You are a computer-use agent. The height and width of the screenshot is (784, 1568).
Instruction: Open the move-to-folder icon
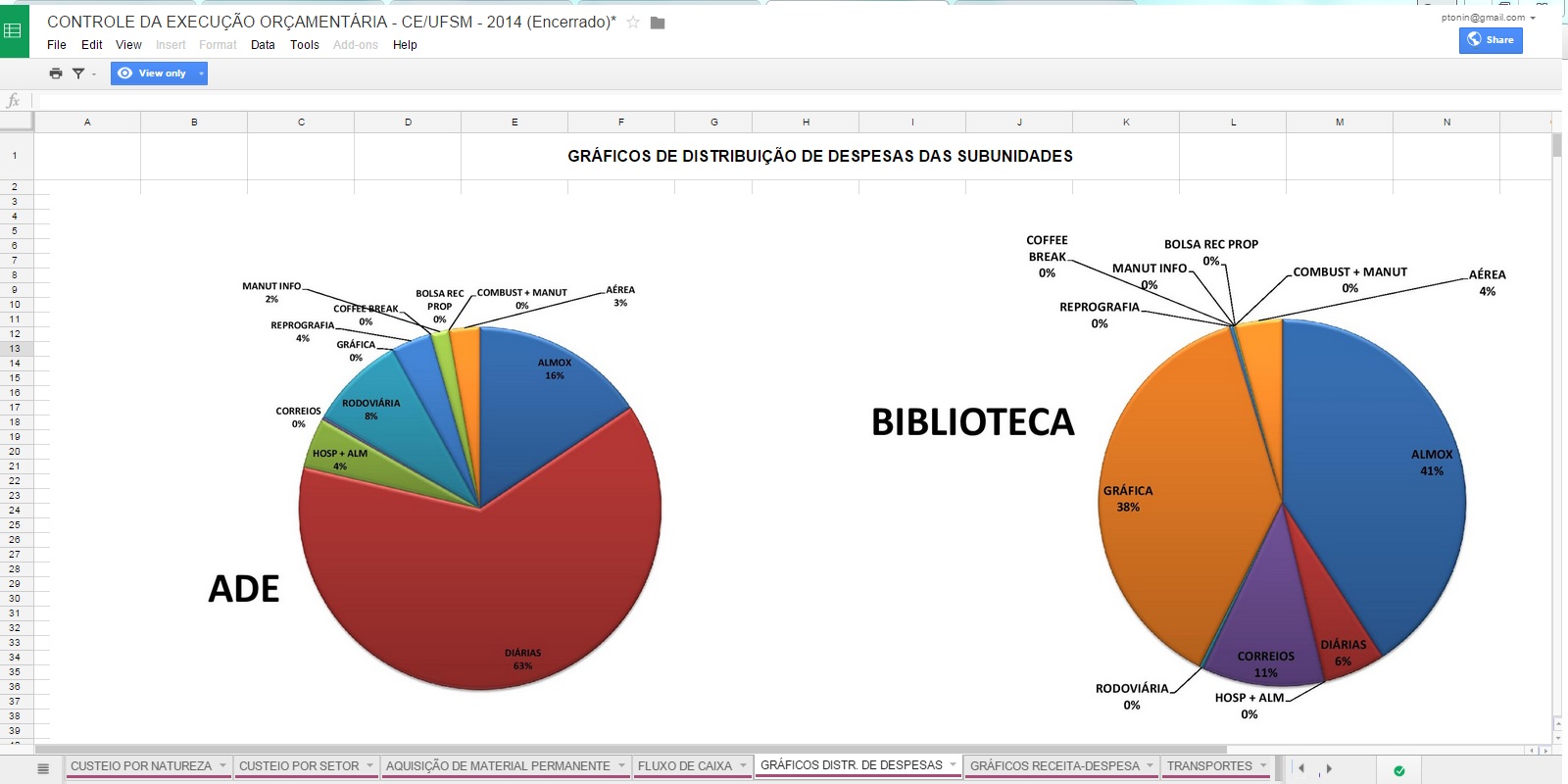tap(658, 23)
